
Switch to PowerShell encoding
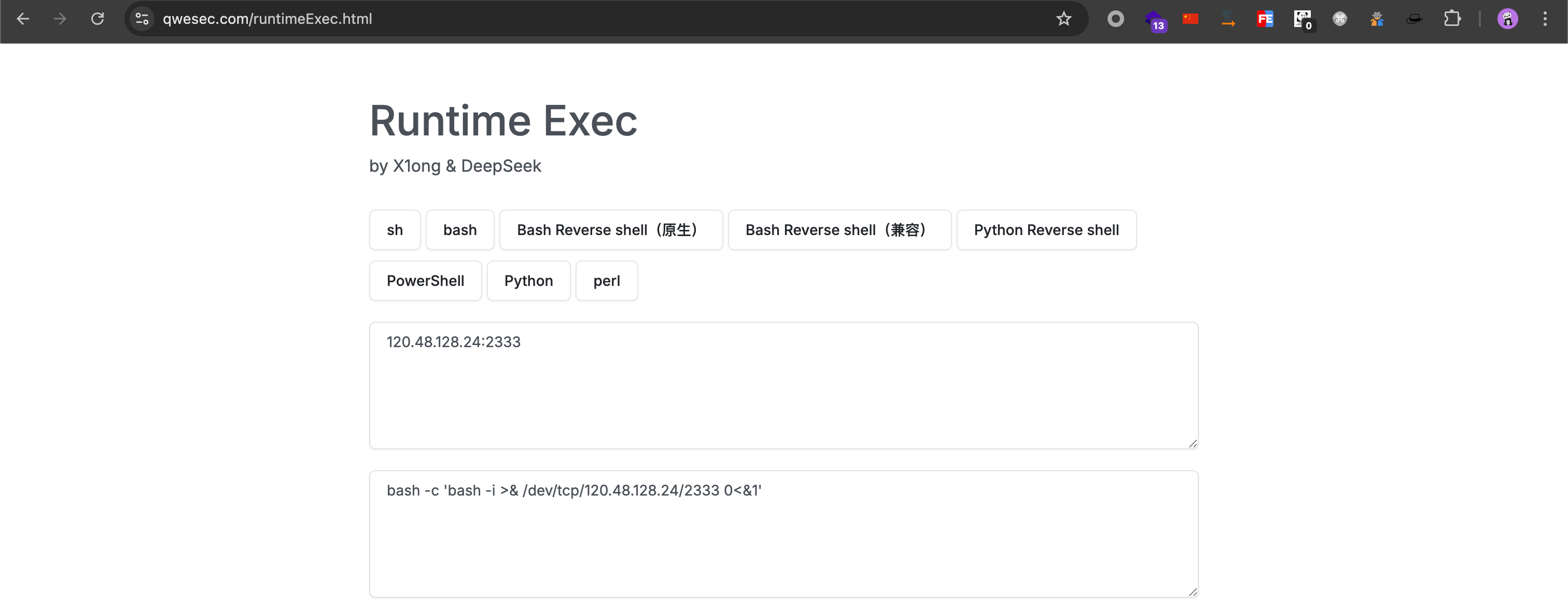425,281
